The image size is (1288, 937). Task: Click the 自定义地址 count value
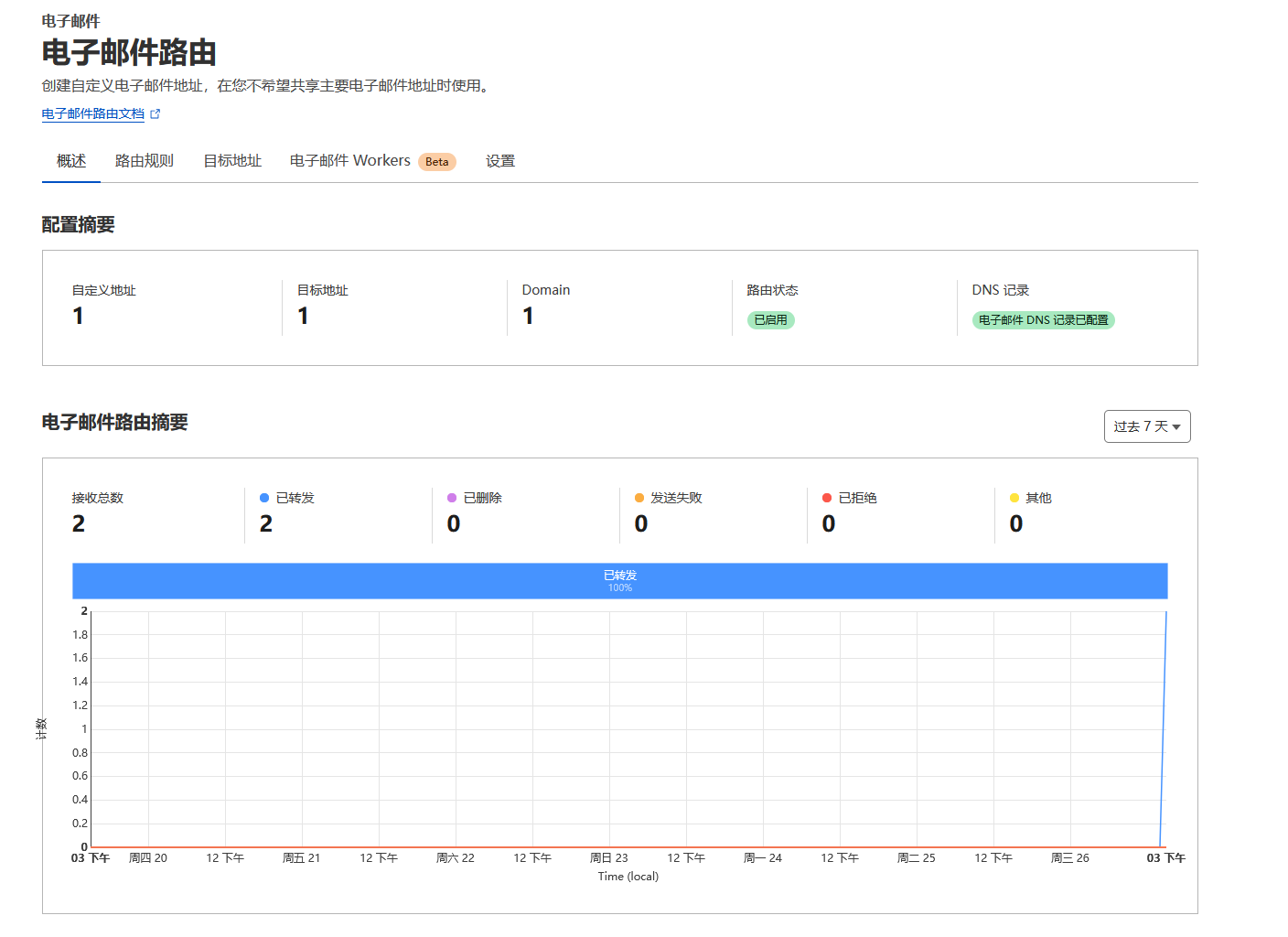(79, 317)
